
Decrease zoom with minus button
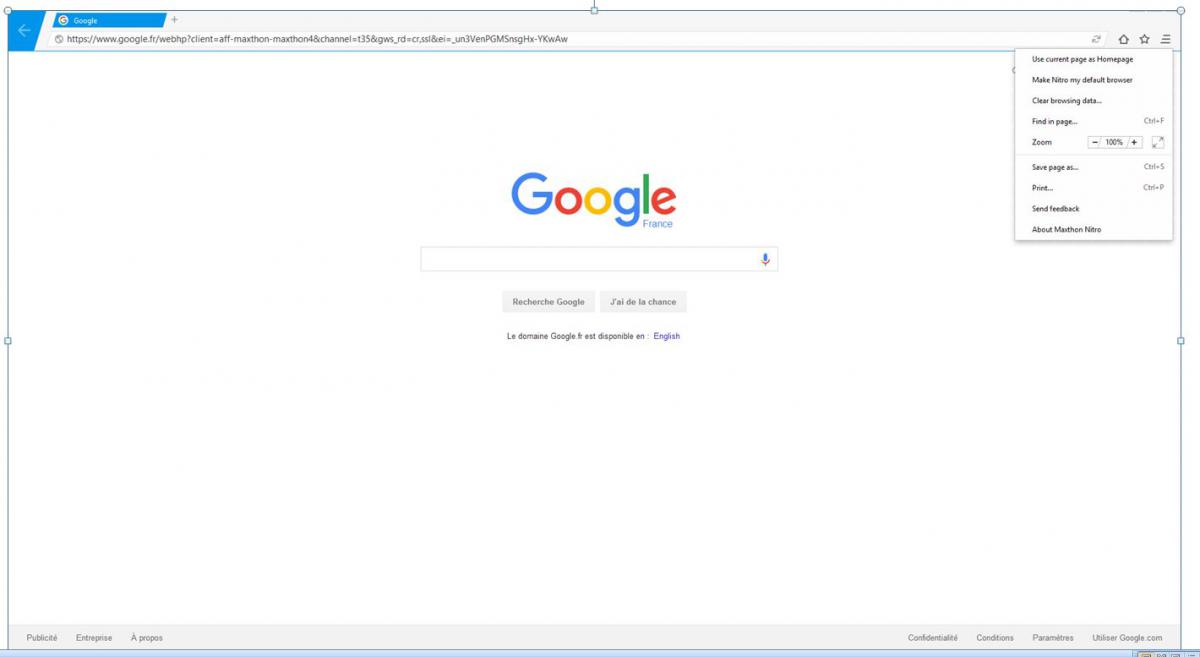[x=1094, y=142]
